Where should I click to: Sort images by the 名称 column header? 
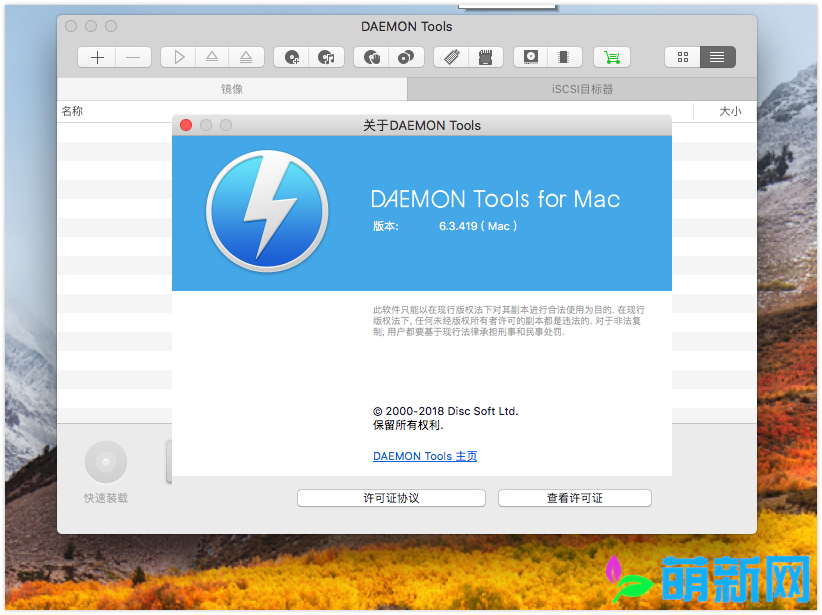[71, 111]
